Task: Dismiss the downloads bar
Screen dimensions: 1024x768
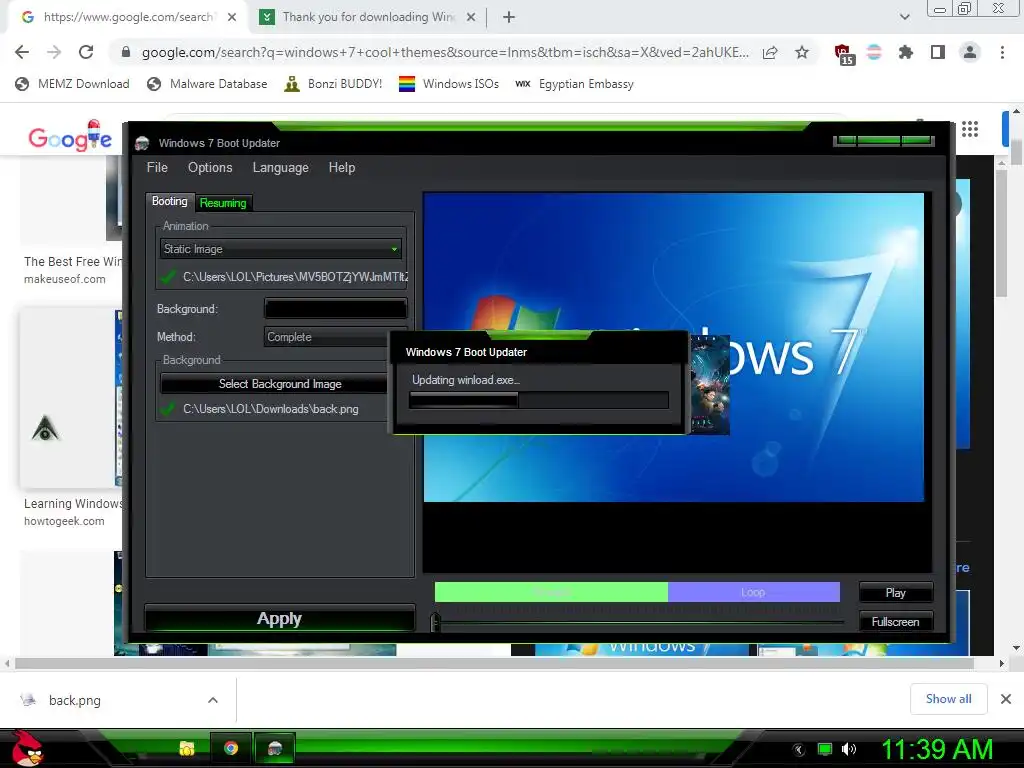Action: (x=1006, y=699)
